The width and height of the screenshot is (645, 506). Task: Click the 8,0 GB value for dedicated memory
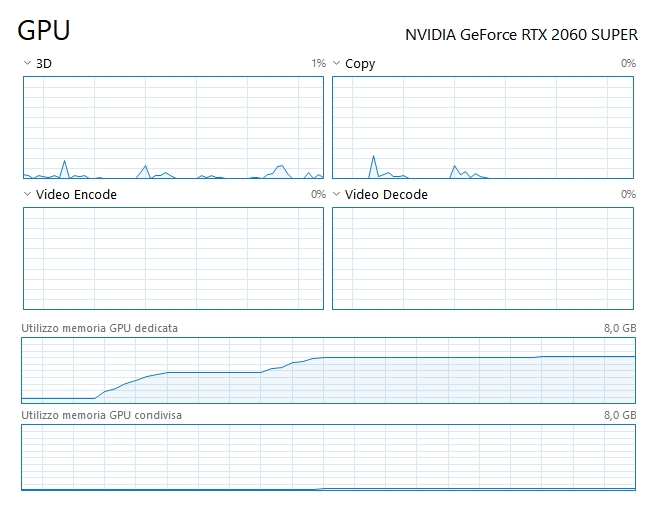[620, 328]
